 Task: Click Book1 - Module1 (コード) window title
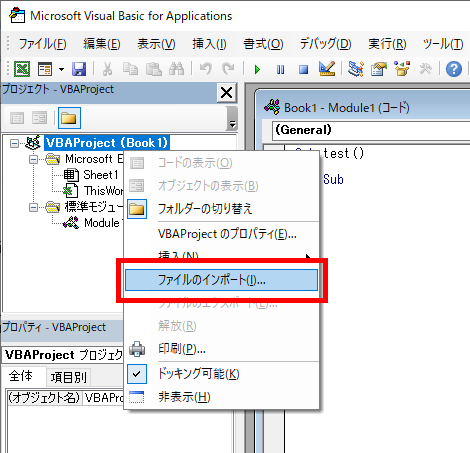(x=347, y=108)
